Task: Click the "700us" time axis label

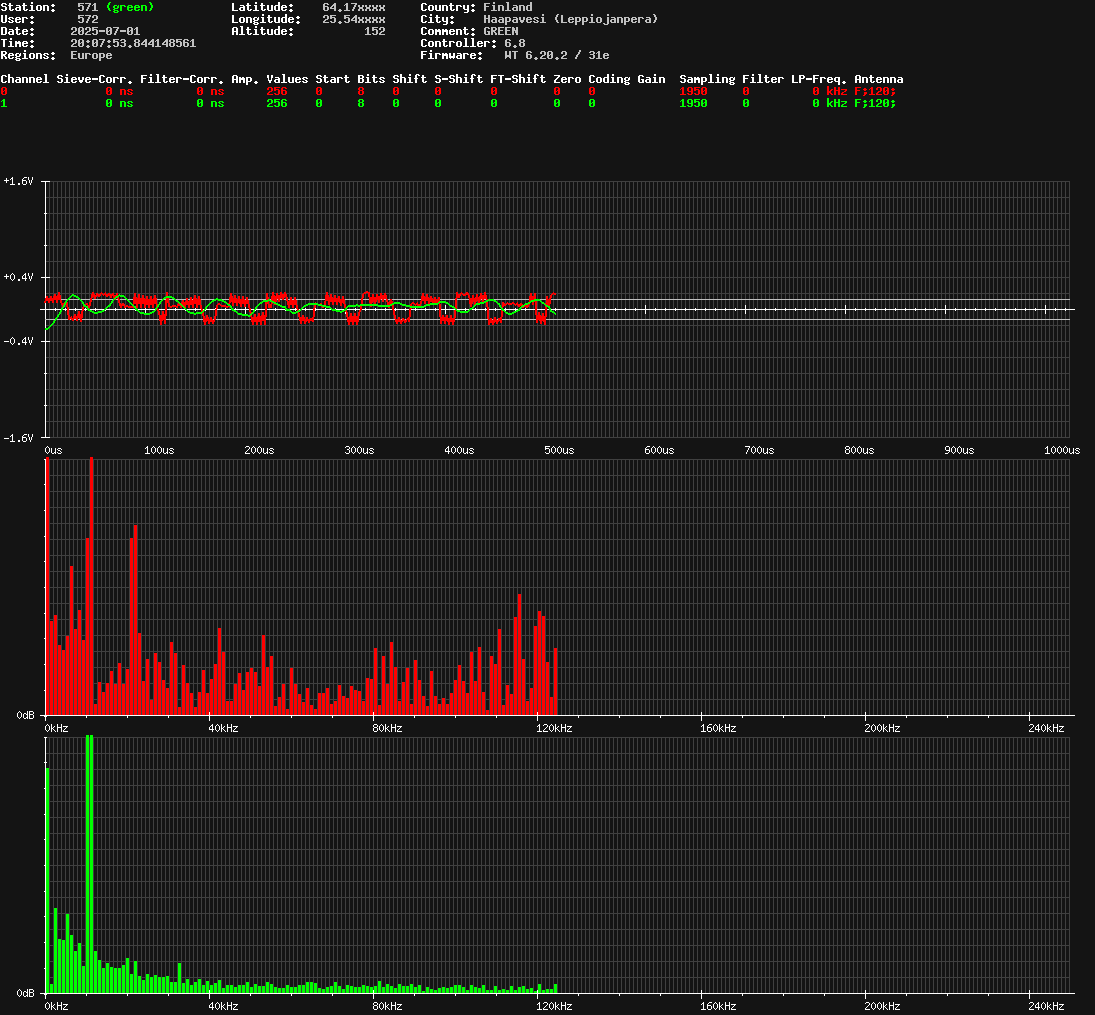Action: [759, 451]
